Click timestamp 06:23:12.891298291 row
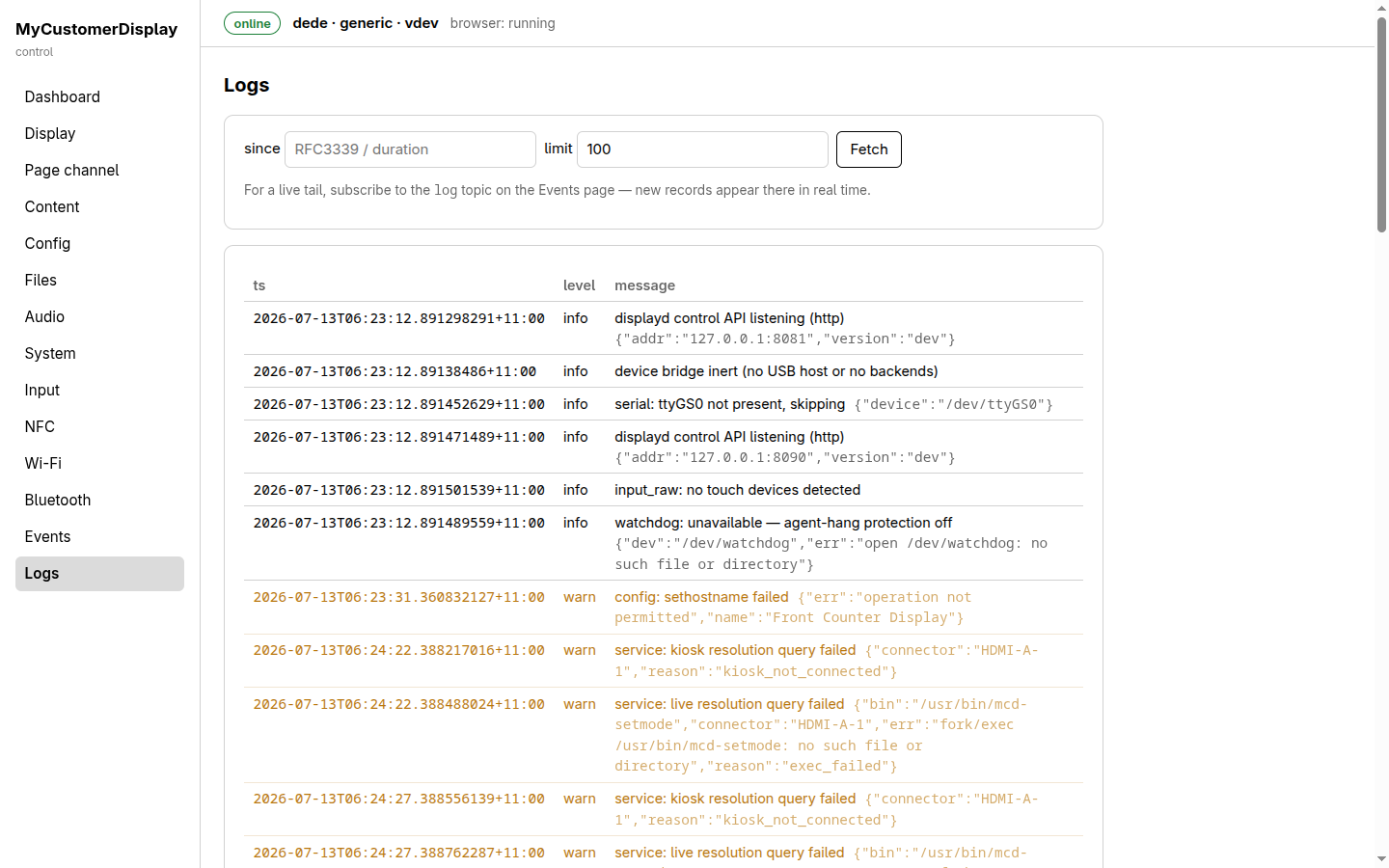The width and height of the screenshot is (1389, 868). click(398, 318)
